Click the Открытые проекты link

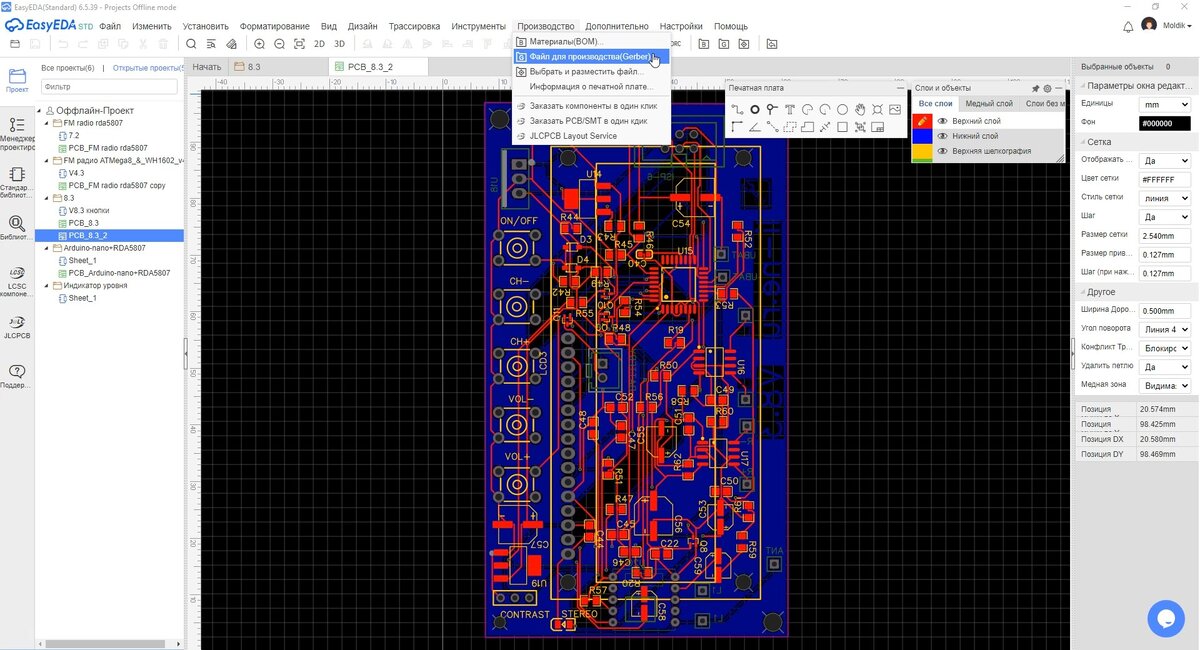[x=146, y=68]
